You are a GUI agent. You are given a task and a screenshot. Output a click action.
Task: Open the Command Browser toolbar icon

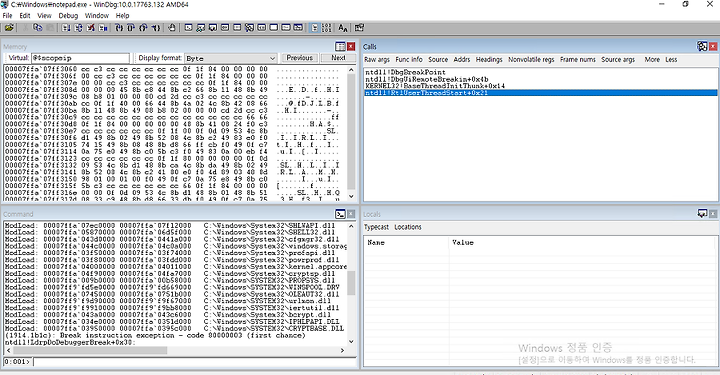tap(298, 28)
